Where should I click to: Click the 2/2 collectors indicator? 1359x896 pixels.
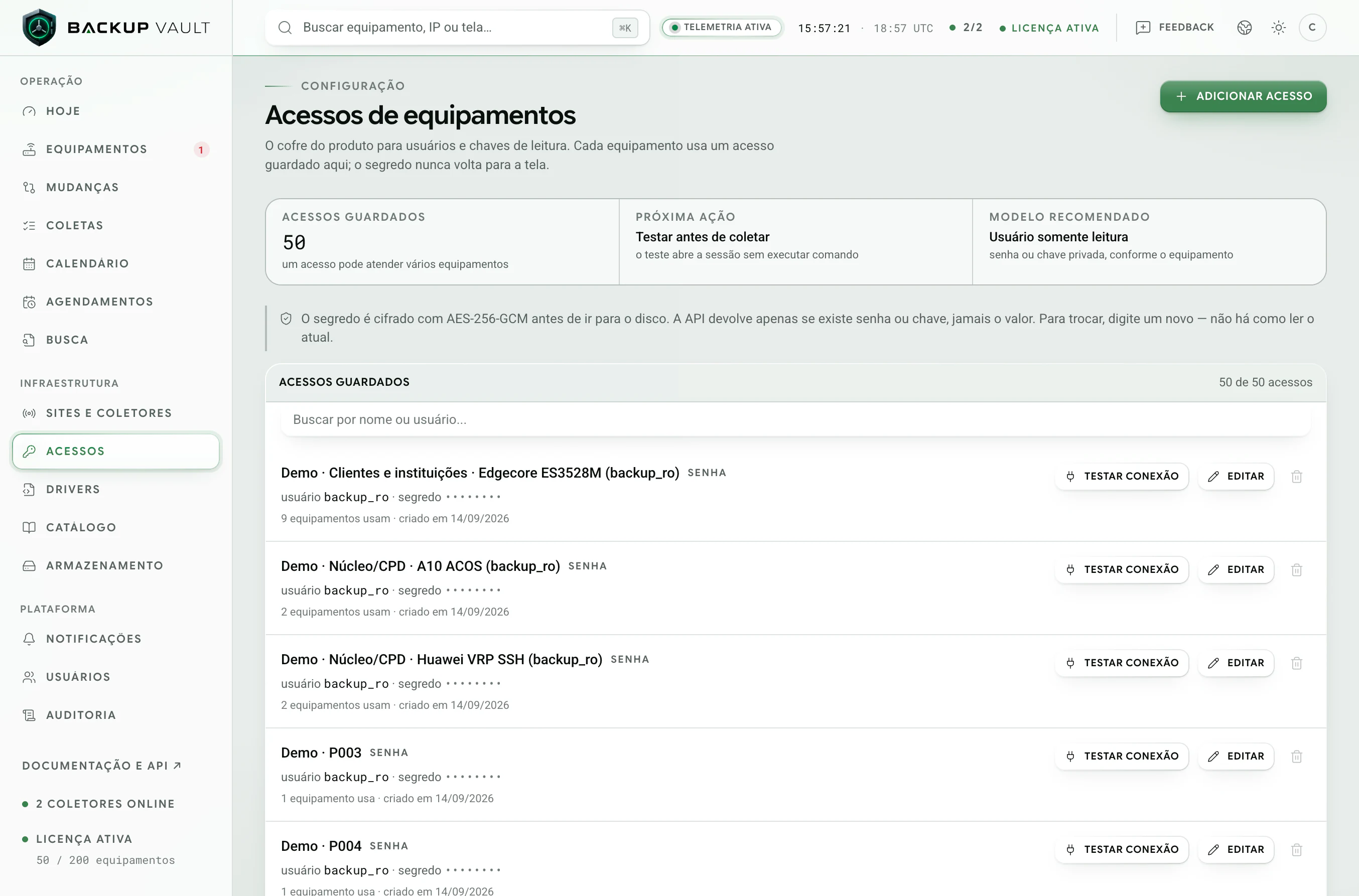pyautogui.click(x=966, y=28)
